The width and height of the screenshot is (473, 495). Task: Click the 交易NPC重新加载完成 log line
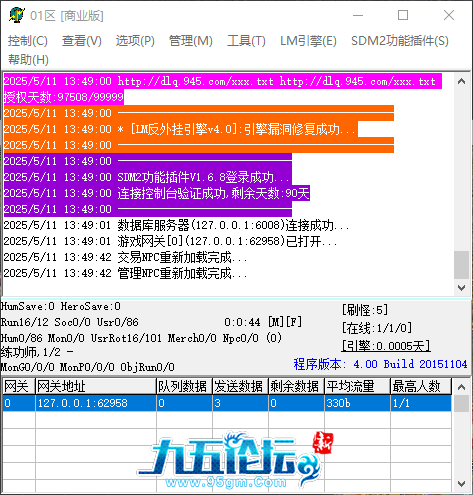click(125, 257)
